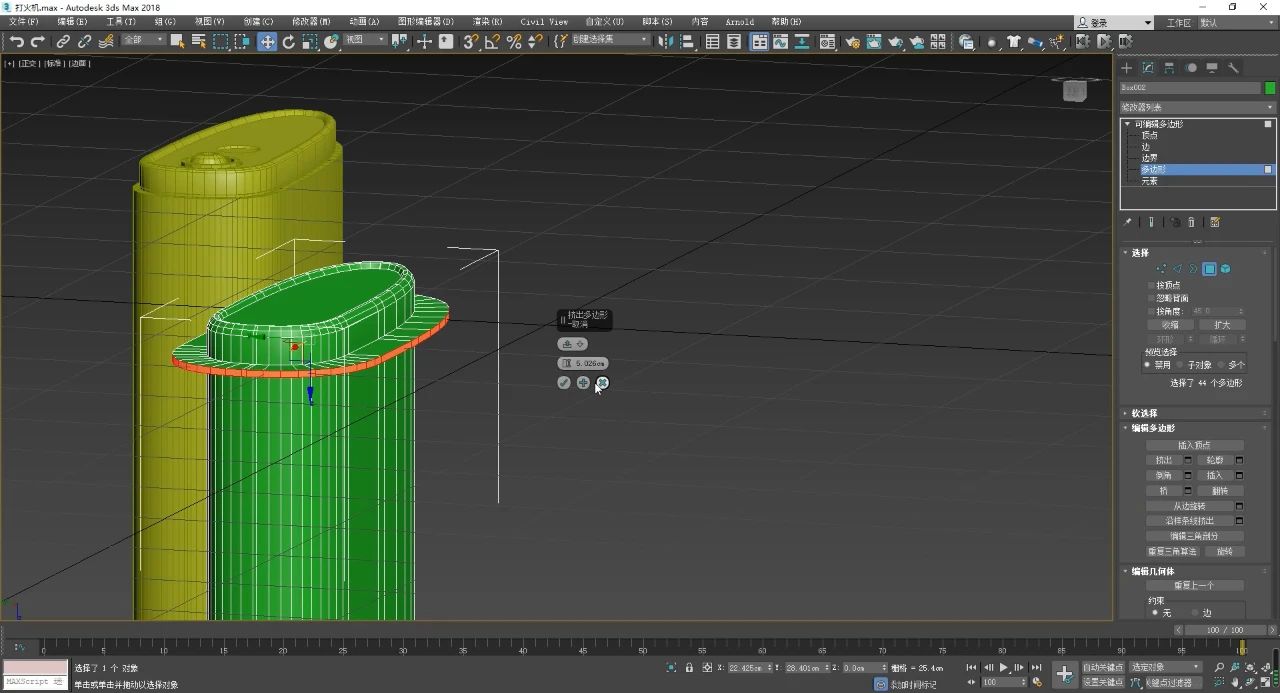The width and height of the screenshot is (1280, 693).
Task: Open the 修改器列表 dropdown
Action: click(1197, 107)
